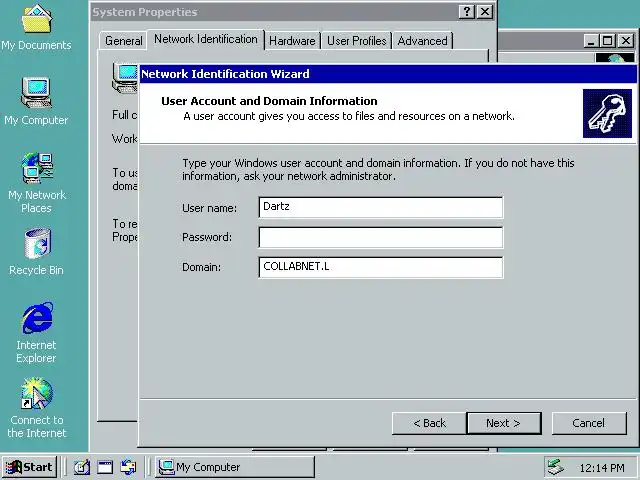Focus the Domain field containing COLLABNET.L
The width and height of the screenshot is (640, 480).
(x=381, y=267)
